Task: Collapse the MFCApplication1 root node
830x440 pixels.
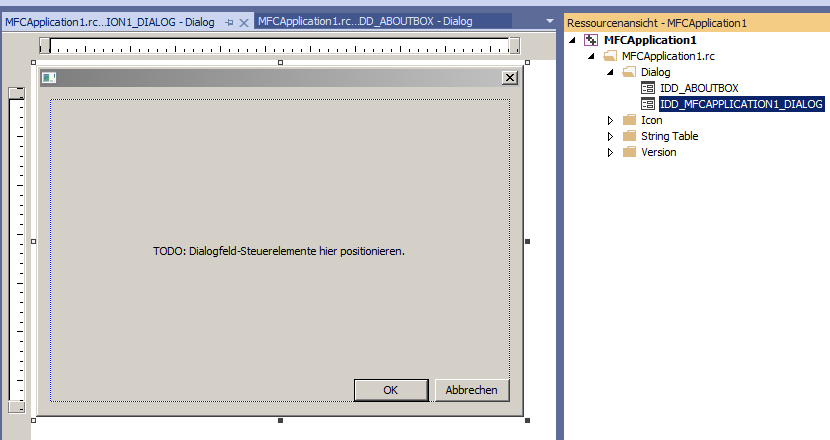Action: click(572, 40)
